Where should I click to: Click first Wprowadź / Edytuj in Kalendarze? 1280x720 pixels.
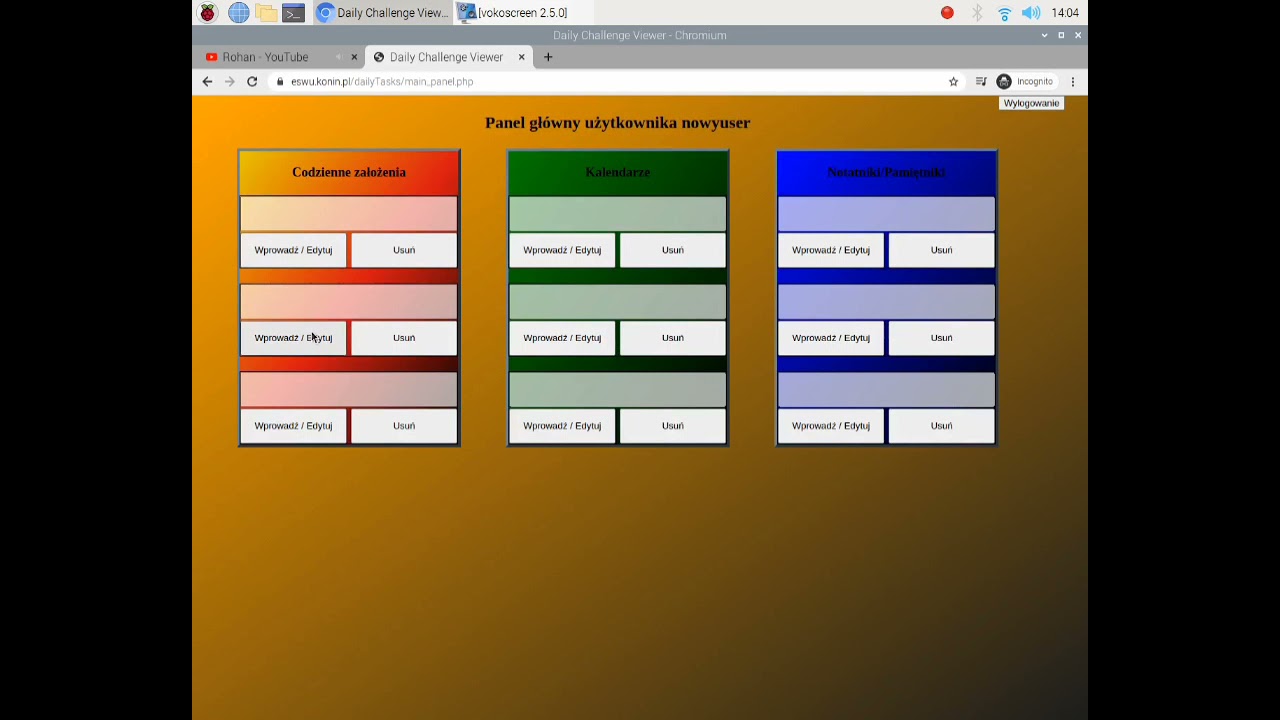(562, 250)
